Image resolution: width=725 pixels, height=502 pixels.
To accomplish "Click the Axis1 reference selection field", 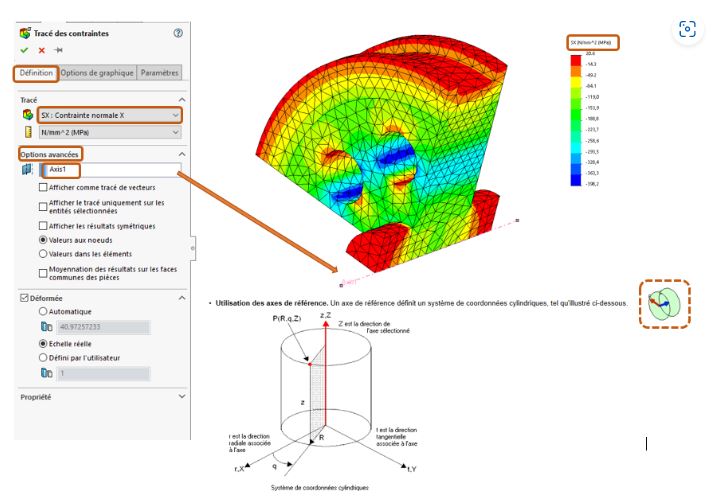I will (x=111, y=170).
